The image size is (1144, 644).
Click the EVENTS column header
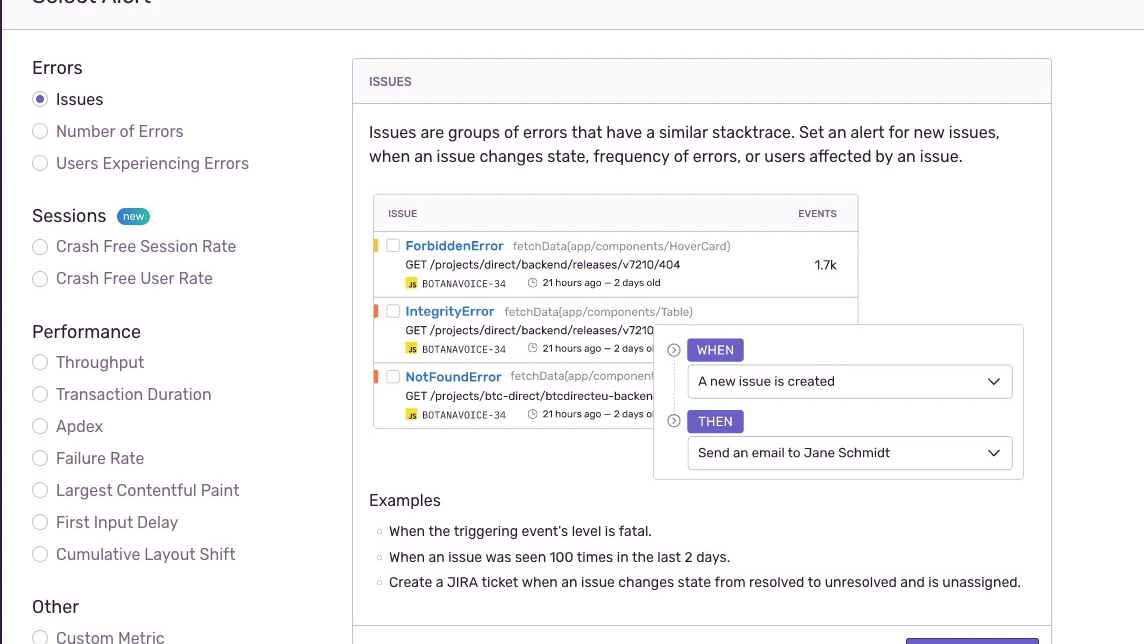(x=817, y=214)
